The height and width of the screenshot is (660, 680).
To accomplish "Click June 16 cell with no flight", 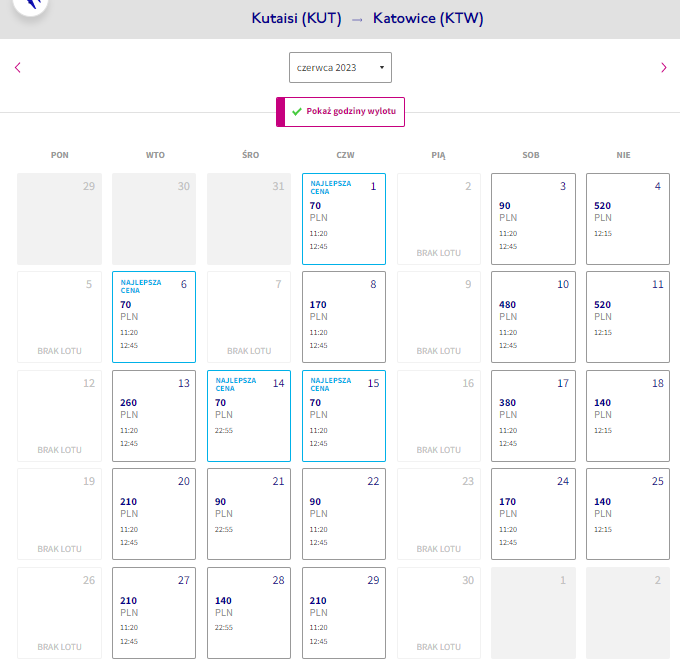I will [x=439, y=416].
